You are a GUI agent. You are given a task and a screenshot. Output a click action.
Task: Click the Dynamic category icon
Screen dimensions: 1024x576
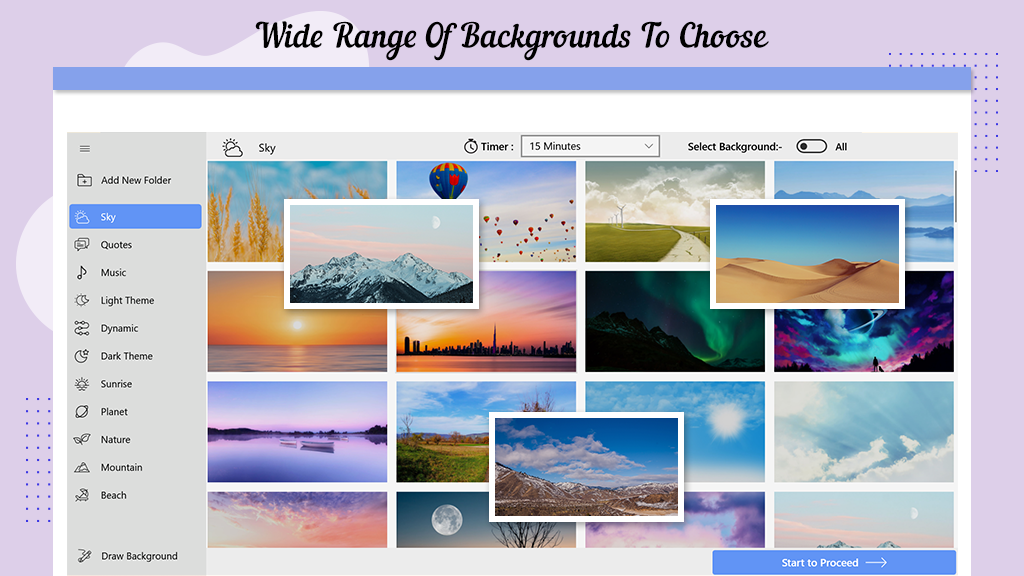pos(82,328)
